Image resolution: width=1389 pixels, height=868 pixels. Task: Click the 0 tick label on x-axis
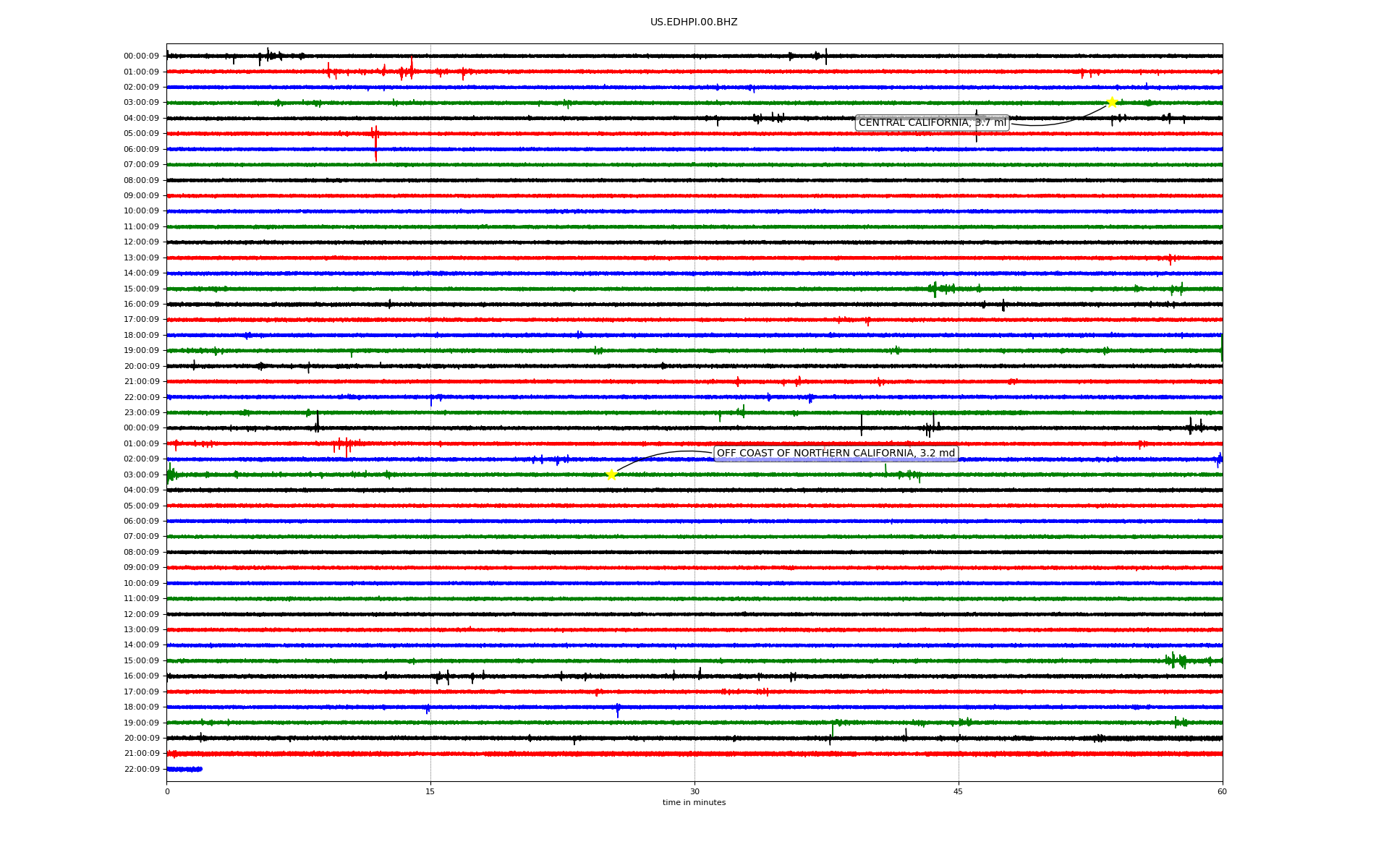click(167, 791)
